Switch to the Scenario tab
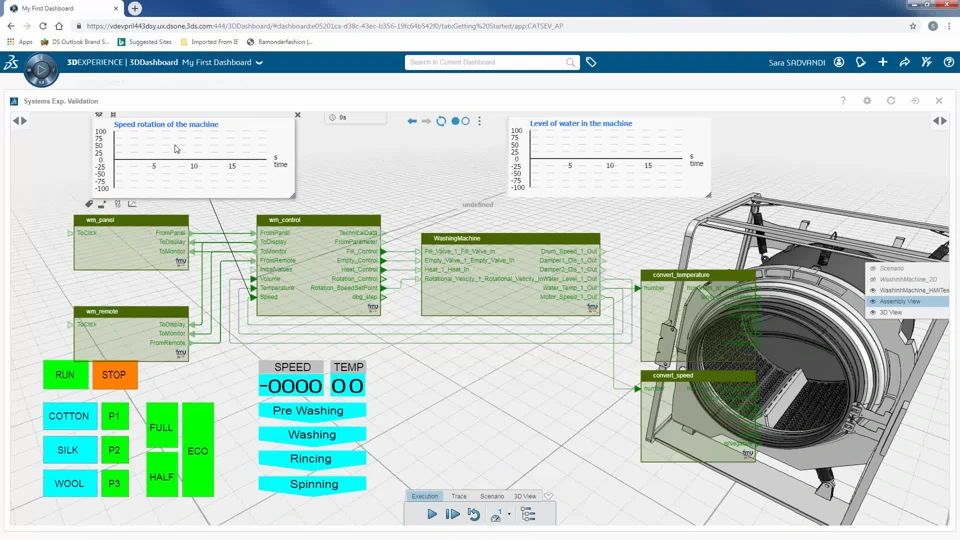Image resolution: width=960 pixels, height=540 pixels. pyautogui.click(x=492, y=496)
